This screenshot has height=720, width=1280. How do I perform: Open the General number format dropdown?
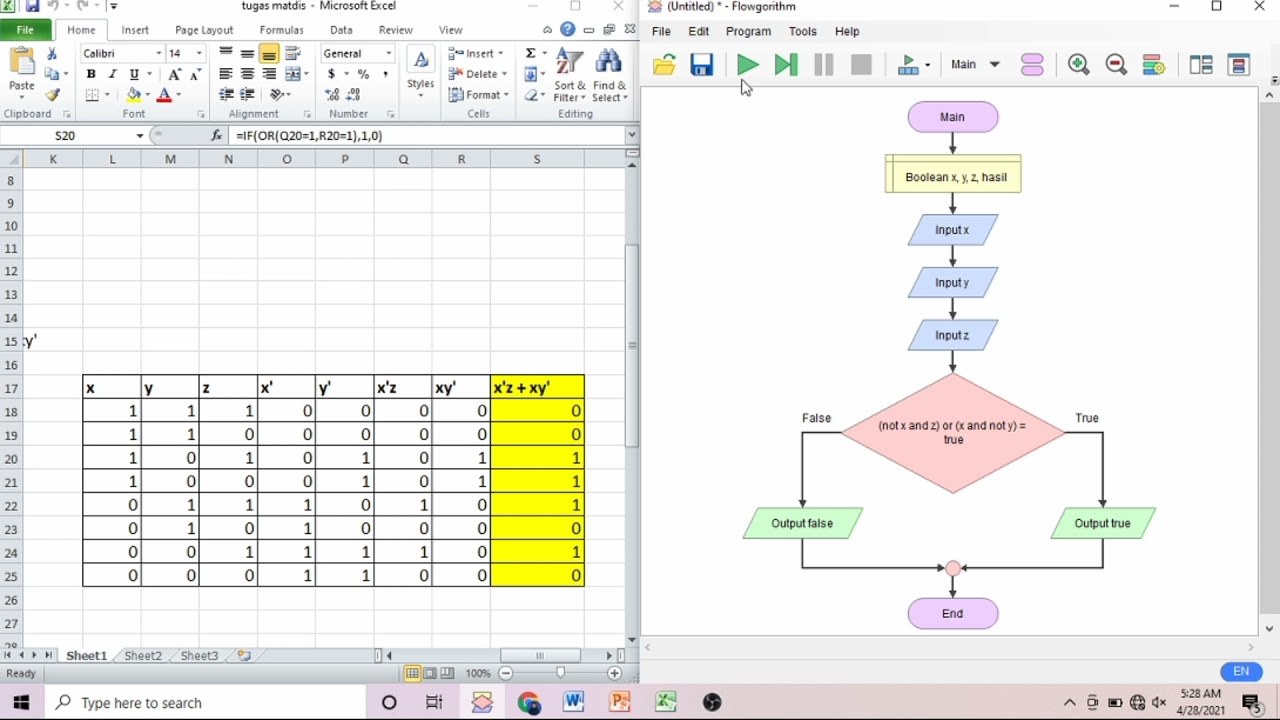pyautogui.click(x=389, y=53)
